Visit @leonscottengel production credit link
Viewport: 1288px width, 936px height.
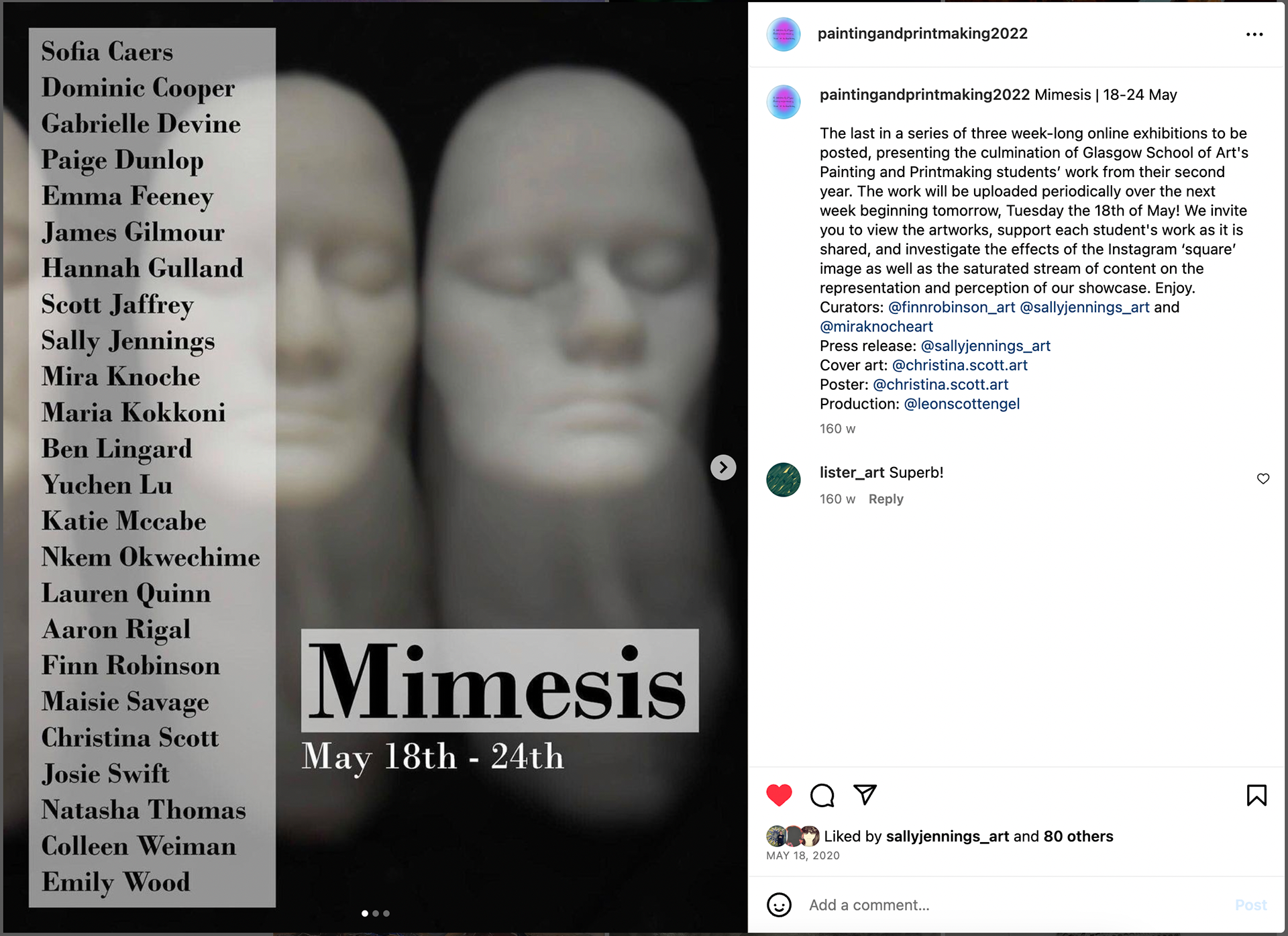pyautogui.click(x=961, y=404)
